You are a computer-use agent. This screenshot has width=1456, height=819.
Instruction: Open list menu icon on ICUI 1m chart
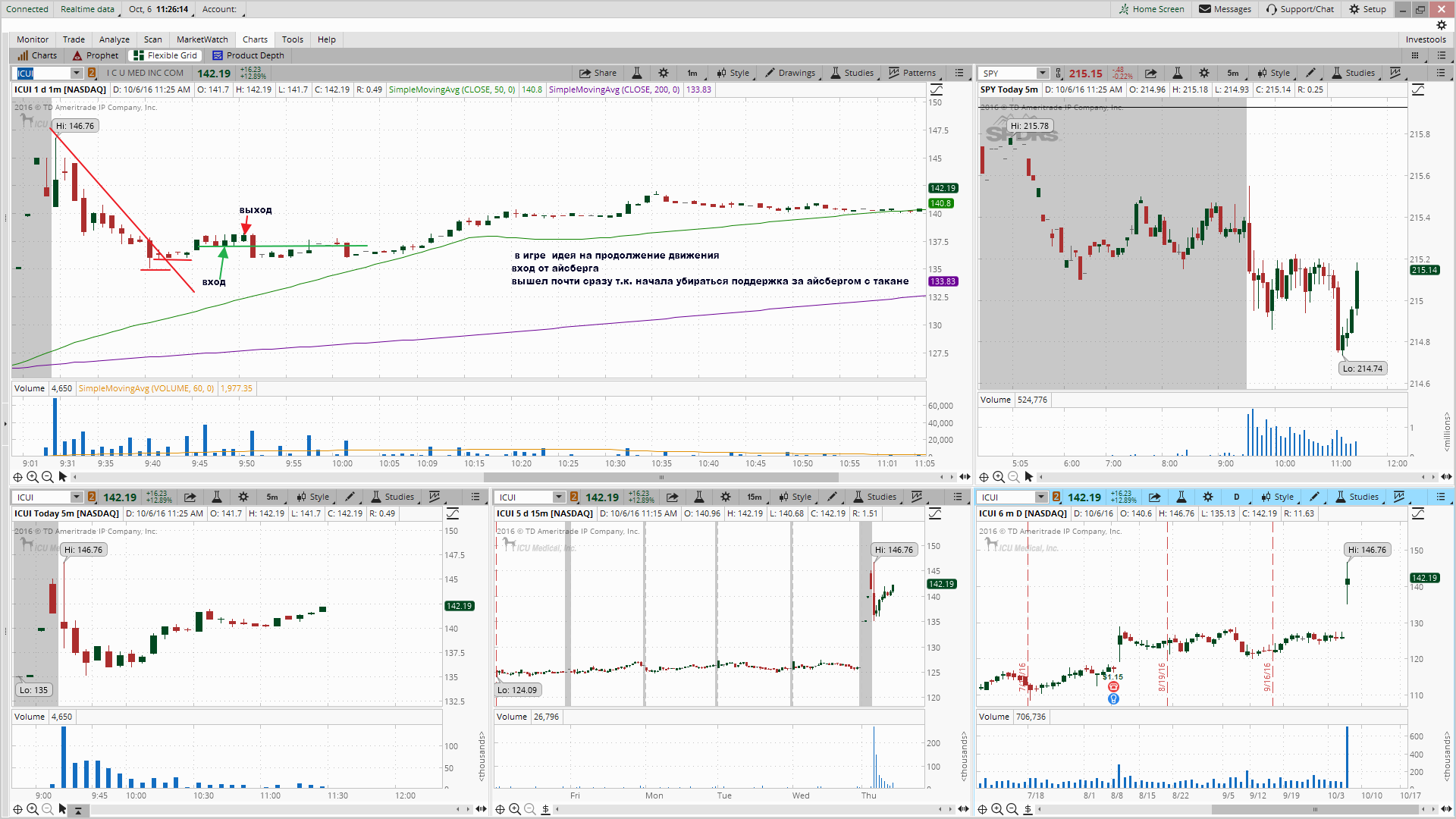pos(959,73)
